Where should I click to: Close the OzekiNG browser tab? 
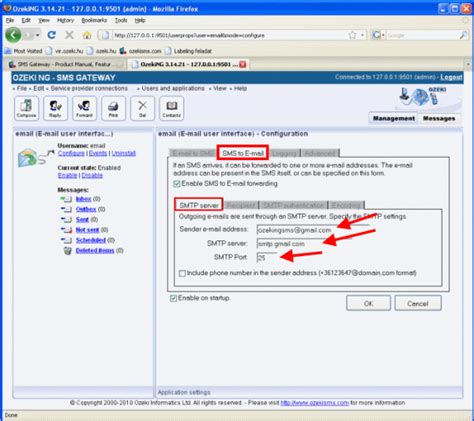pos(243,64)
